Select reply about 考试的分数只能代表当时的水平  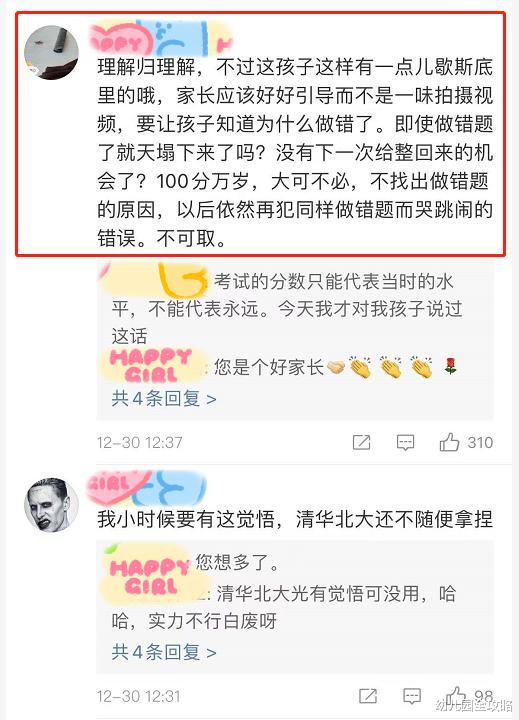point(287,308)
